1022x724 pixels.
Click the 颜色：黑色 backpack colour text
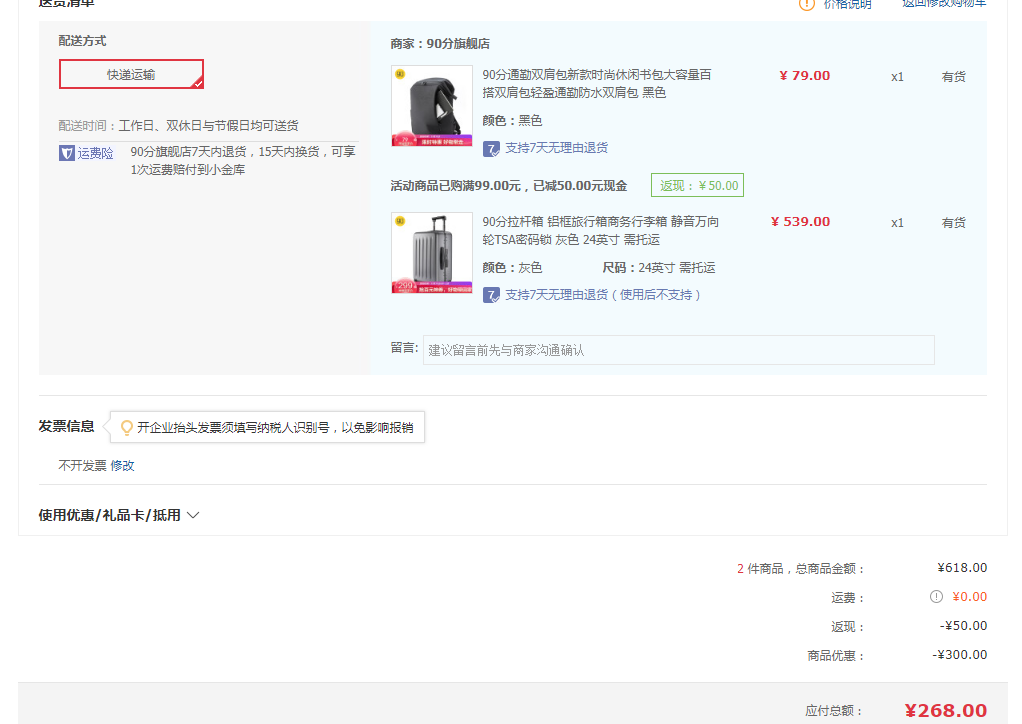pos(512,121)
